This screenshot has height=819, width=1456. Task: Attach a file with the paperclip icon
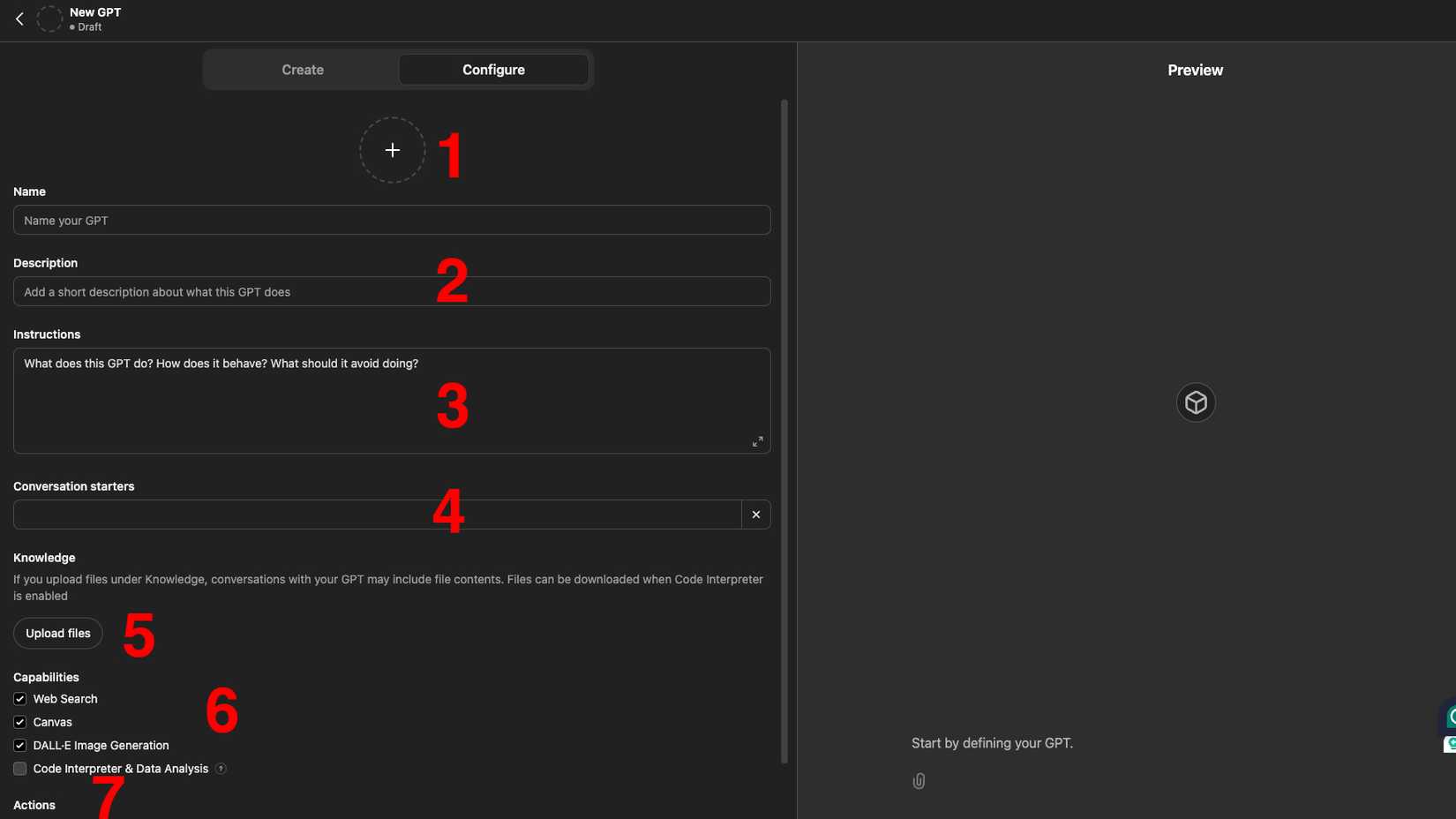click(918, 780)
